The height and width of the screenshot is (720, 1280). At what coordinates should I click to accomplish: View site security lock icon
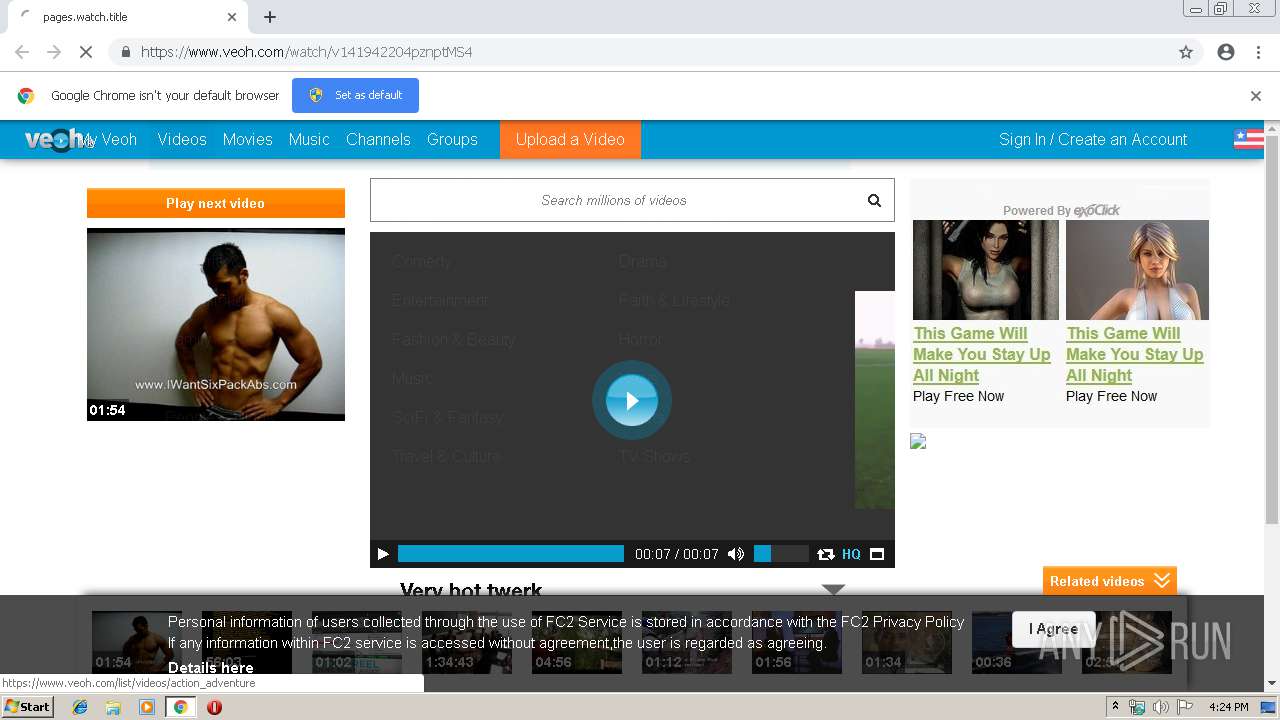(x=125, y=52)
